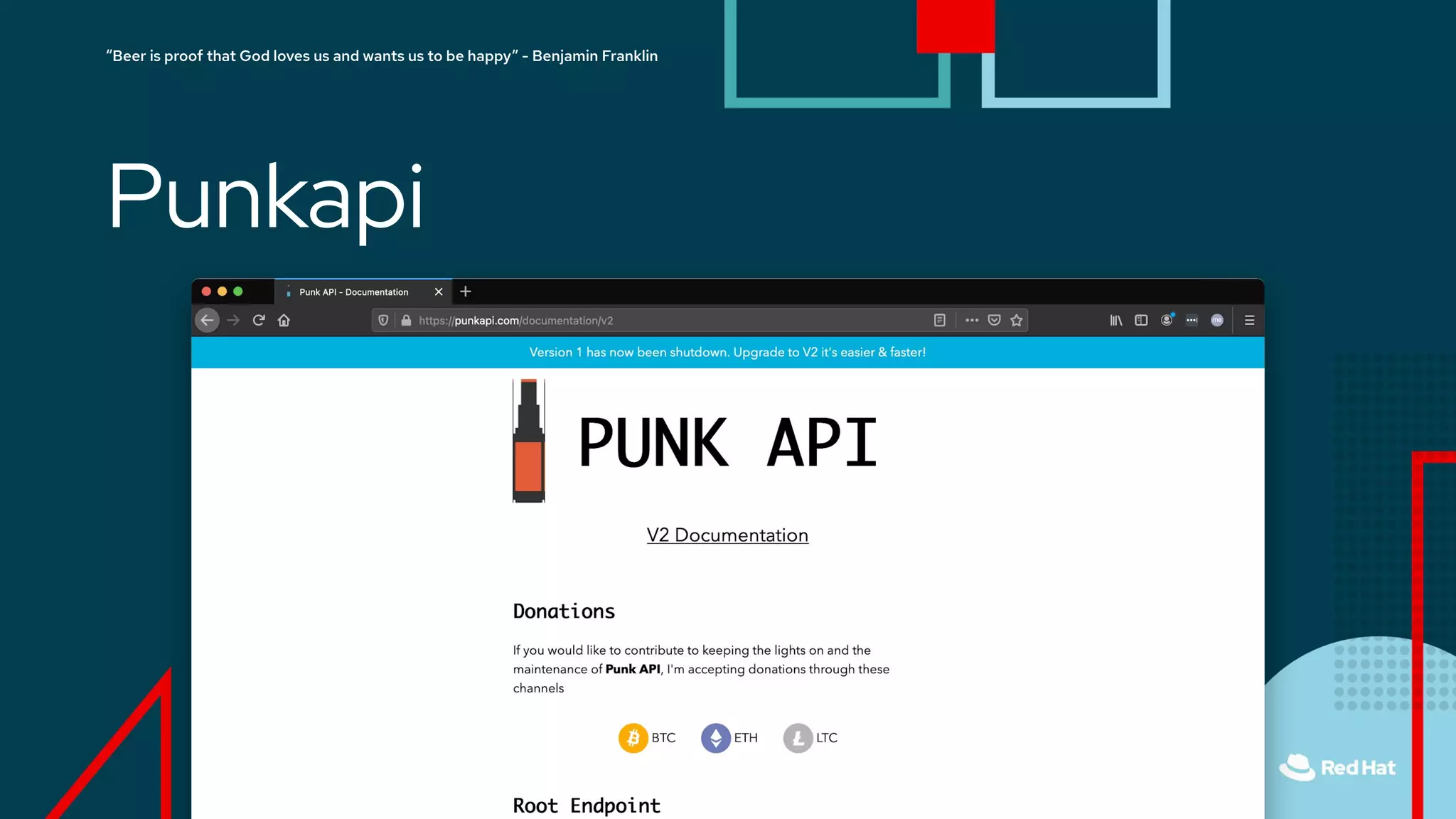1456x819 pixels.
Task: Click the Lockwise password extension icon
Action: [x=1192, y=321]
